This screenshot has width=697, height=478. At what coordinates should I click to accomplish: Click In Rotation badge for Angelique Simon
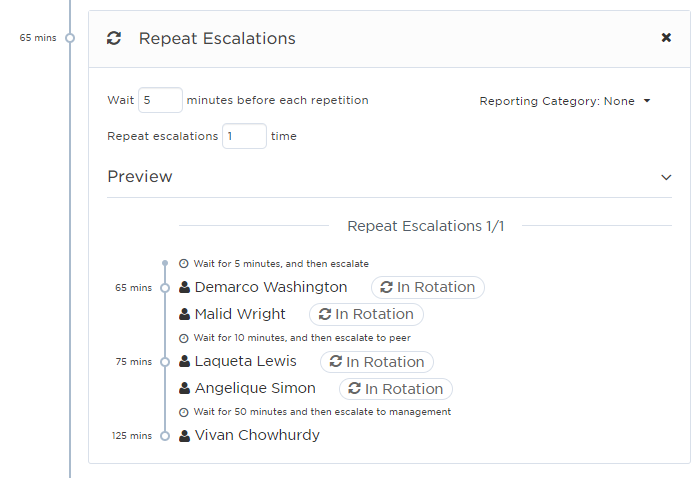(396, 389)
